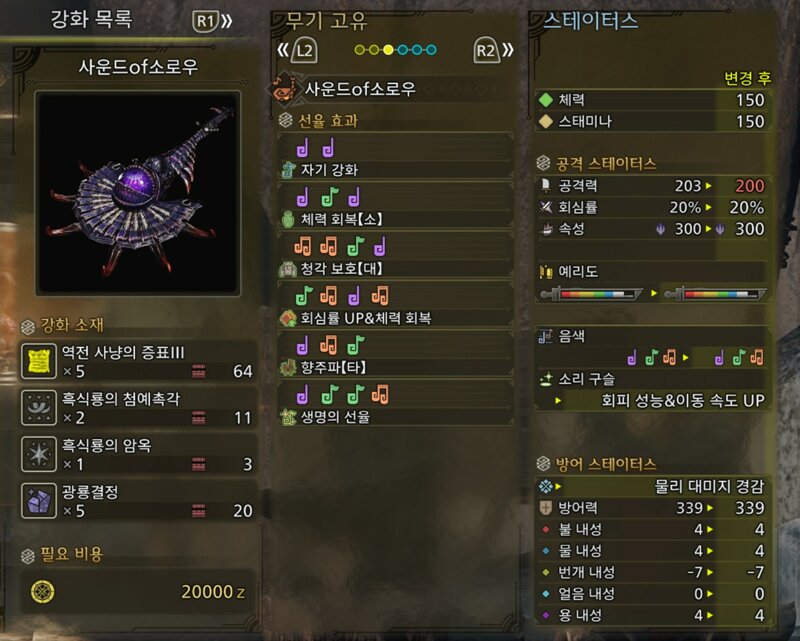Click the R1 arrows next to 강화 목록

point(212,21)
